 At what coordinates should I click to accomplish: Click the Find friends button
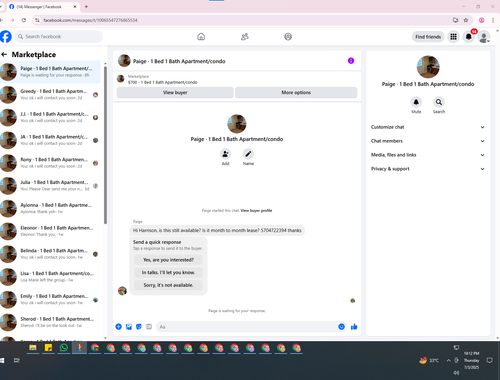click(428, 37)
